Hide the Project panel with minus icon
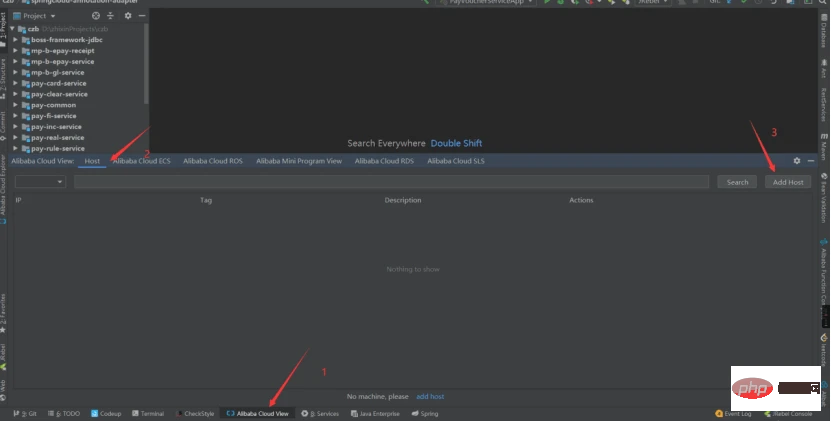This screenshot has width=831, height=421. click(x=142, y=16)
